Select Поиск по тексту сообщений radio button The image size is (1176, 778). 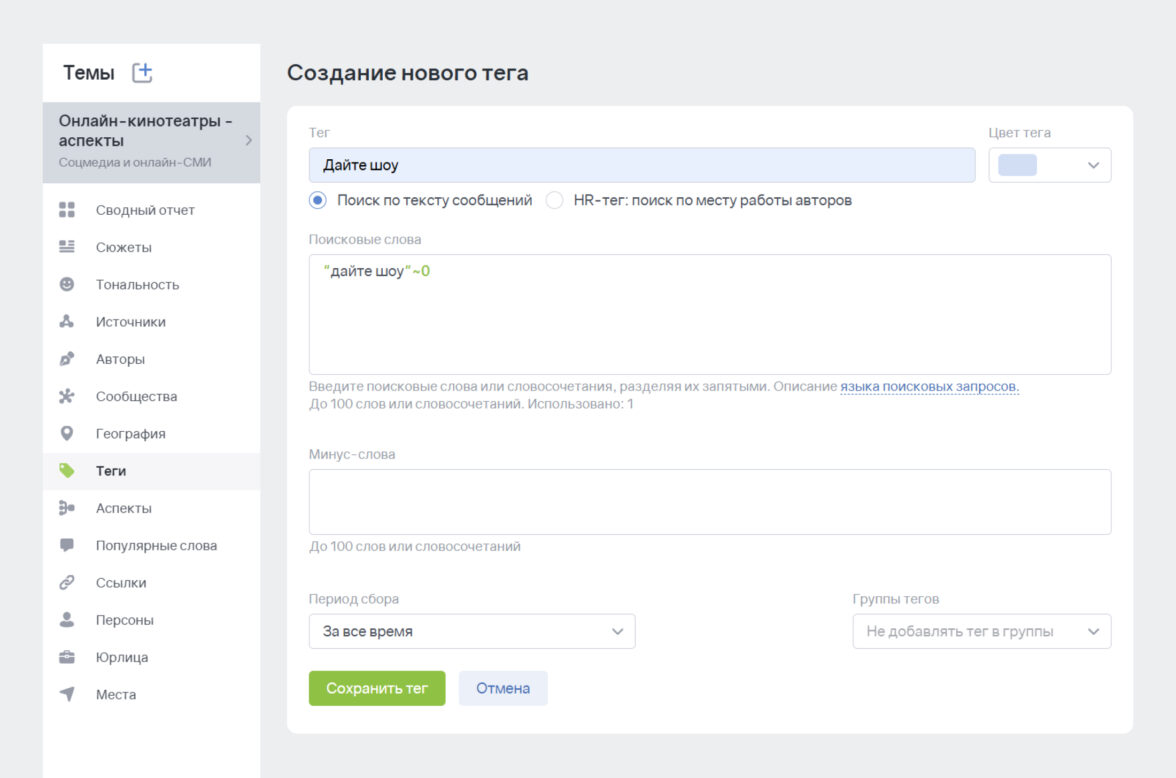(318, 200)
